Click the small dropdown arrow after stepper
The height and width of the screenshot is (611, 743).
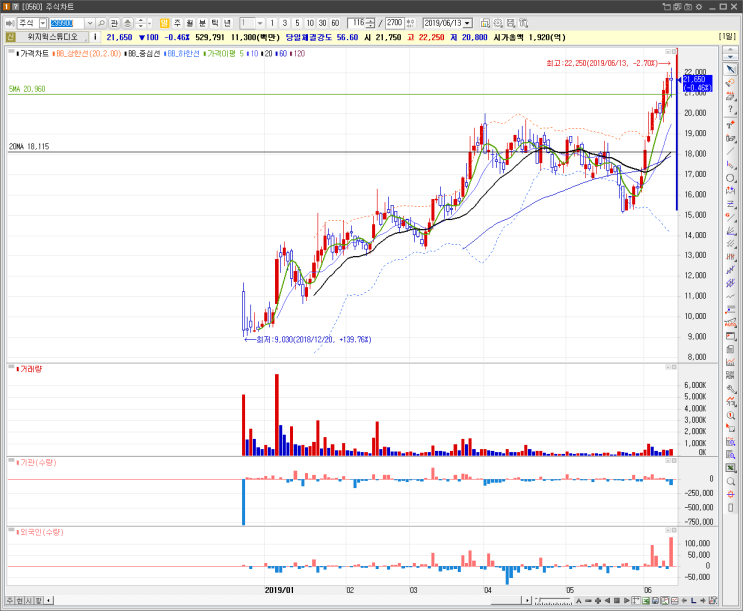[149, 23]
